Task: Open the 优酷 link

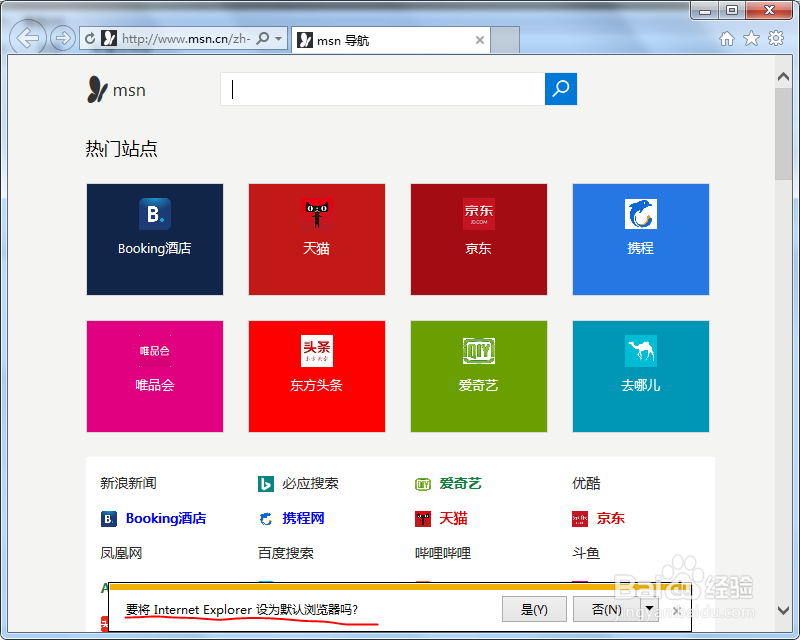Action: [586, 483]
